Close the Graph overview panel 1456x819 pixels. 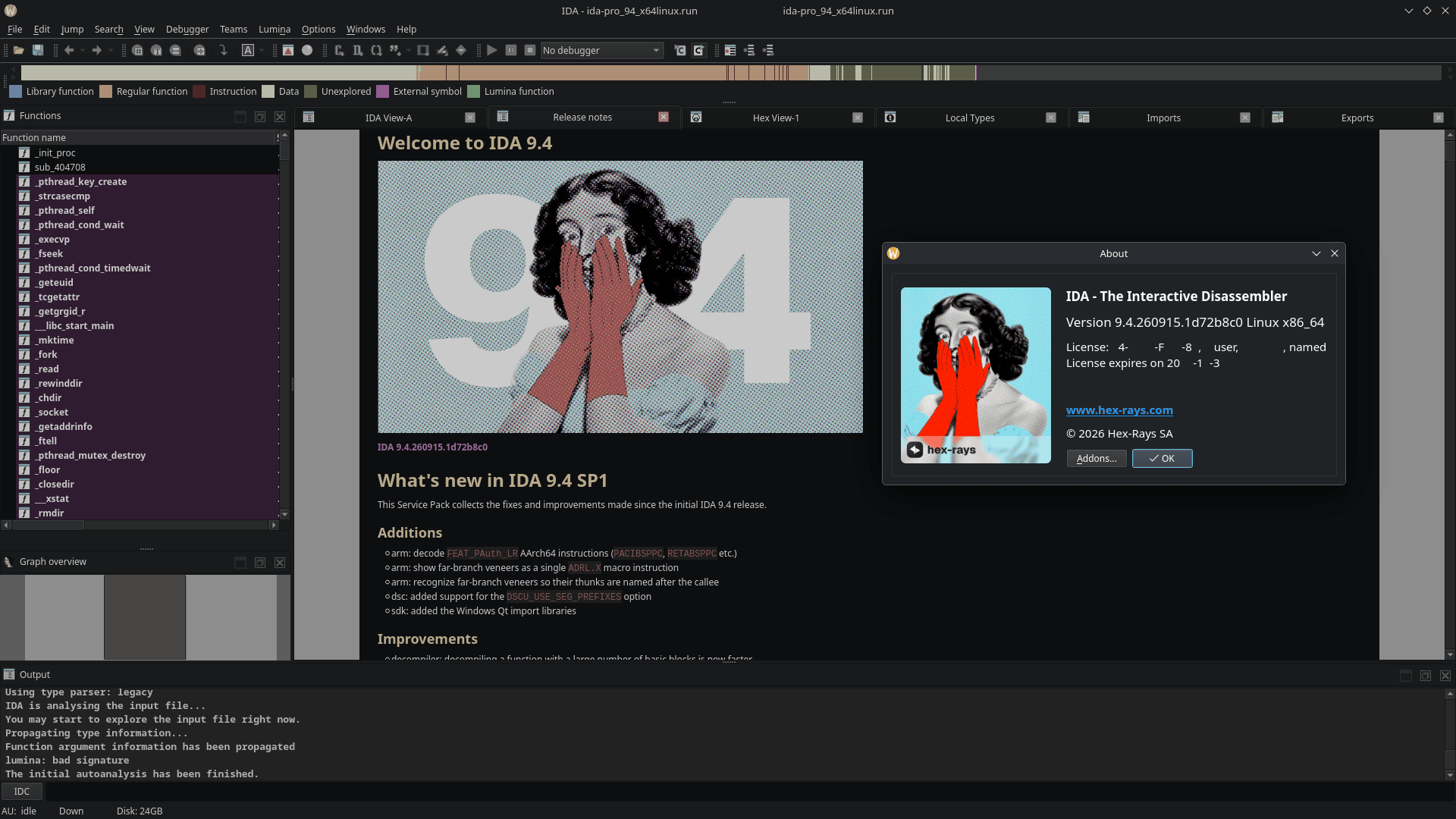[280, 563]
